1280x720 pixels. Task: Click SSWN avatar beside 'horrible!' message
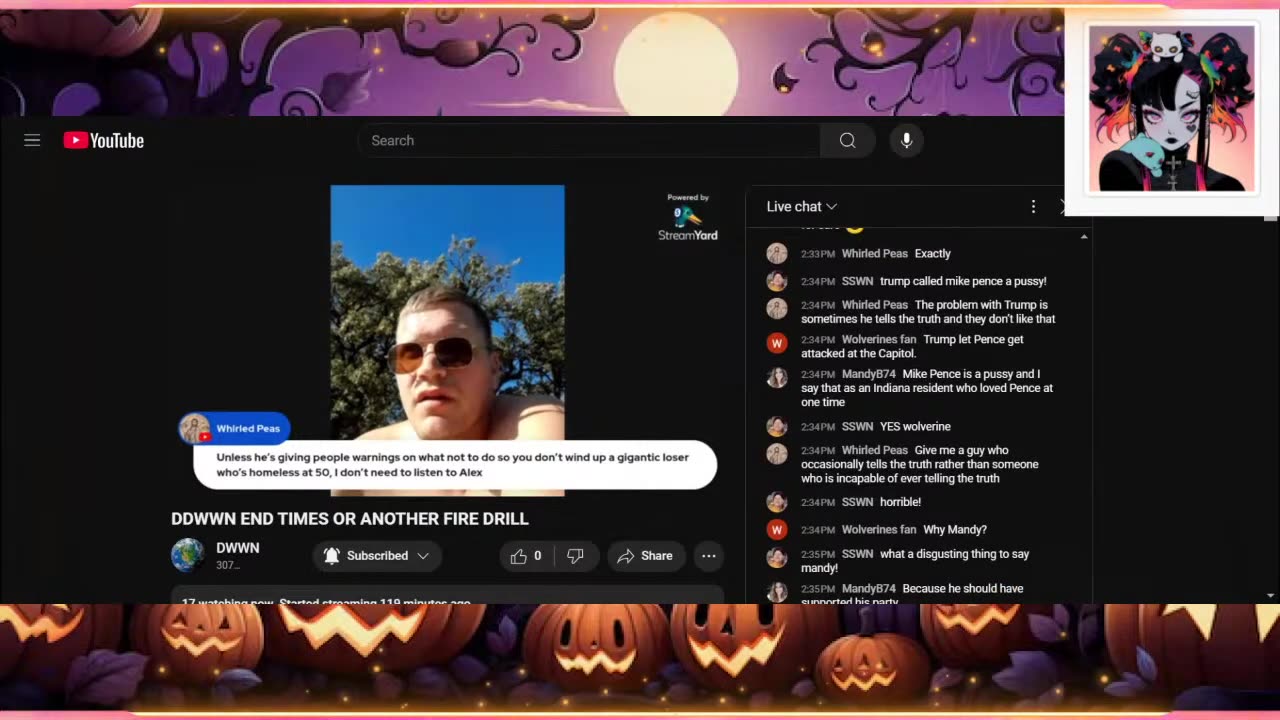[x=777, y=502]
